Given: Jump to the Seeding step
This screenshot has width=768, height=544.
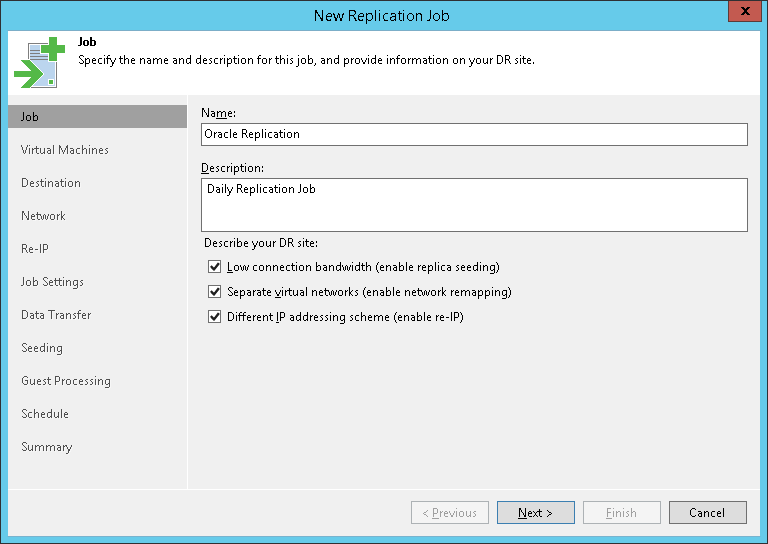Looking at the screenshot, I should point(42,348).
